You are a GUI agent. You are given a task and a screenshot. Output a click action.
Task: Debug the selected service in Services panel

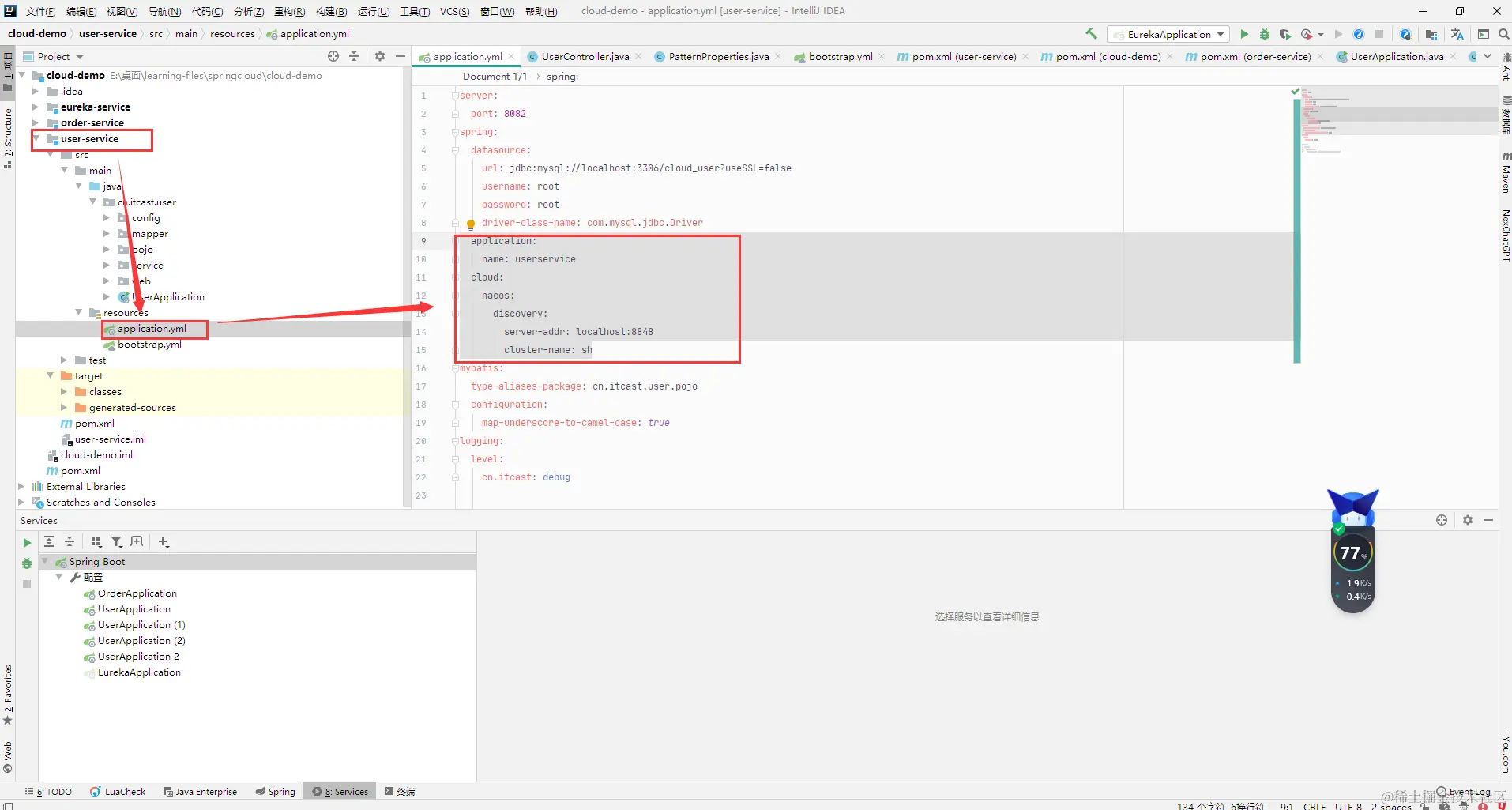tap(27, 563)
